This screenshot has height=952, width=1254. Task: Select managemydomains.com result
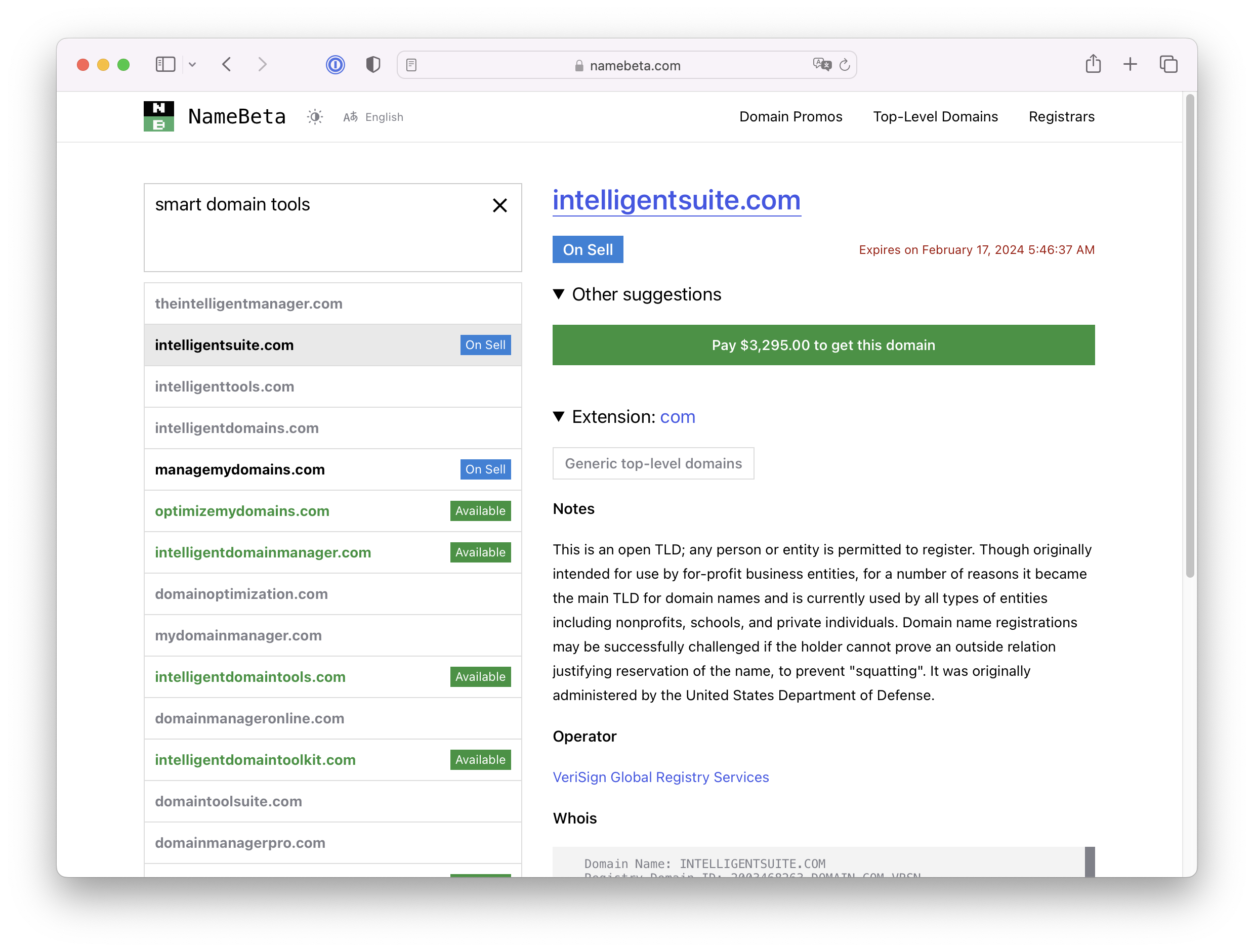click(333, 469)
